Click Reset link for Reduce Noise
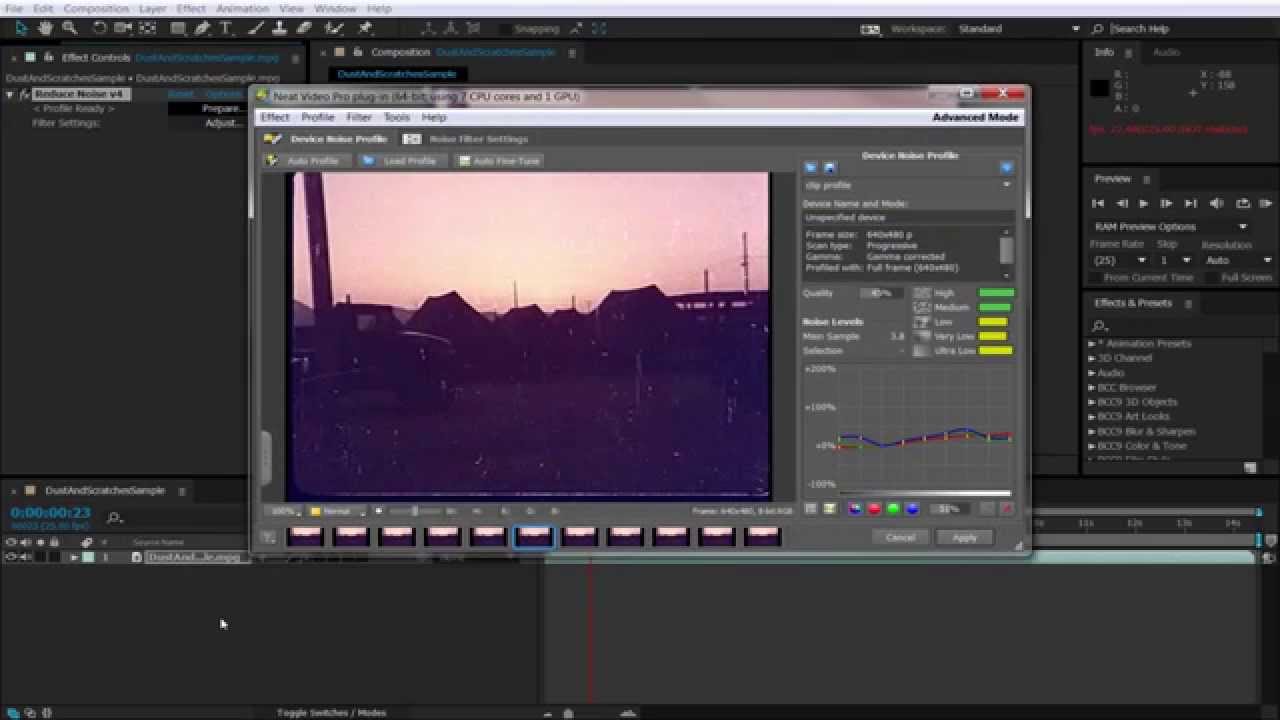 pyautogui.click(x=181, y=94)
